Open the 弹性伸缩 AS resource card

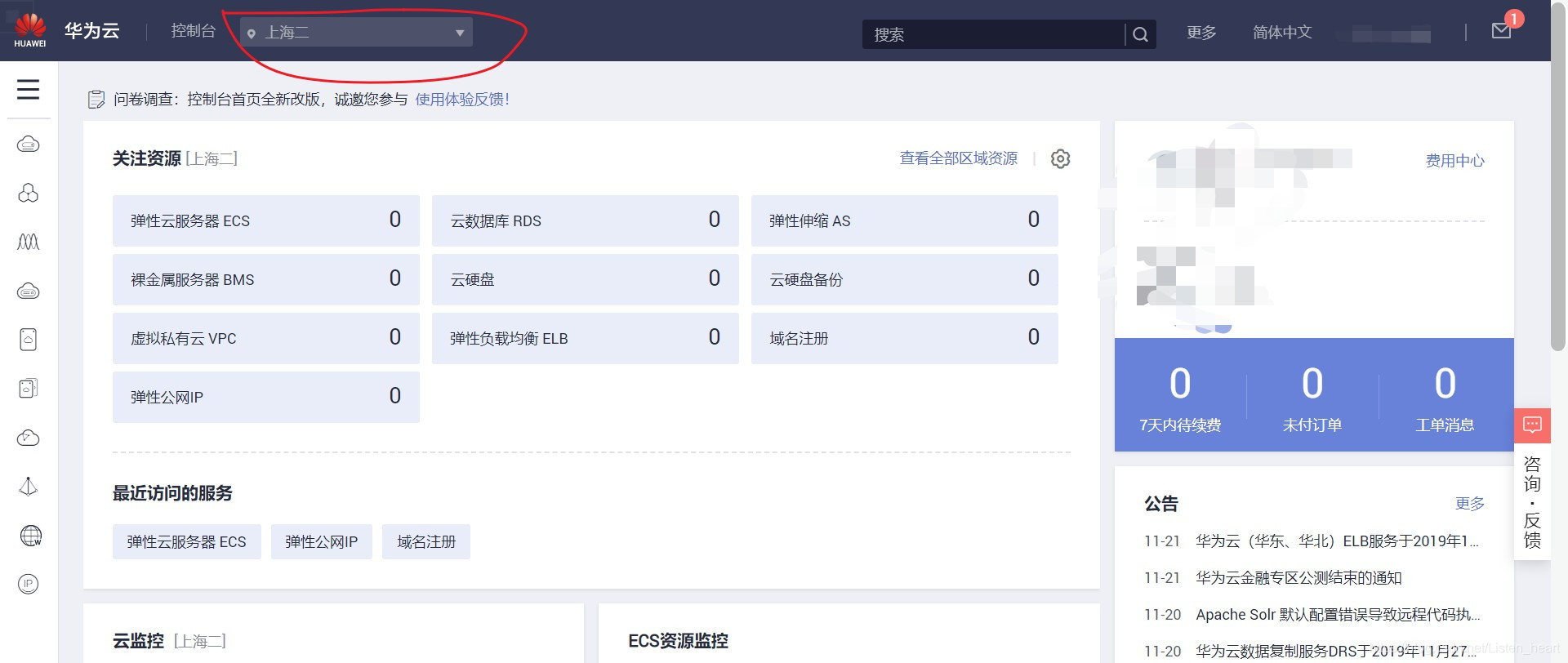905,220
